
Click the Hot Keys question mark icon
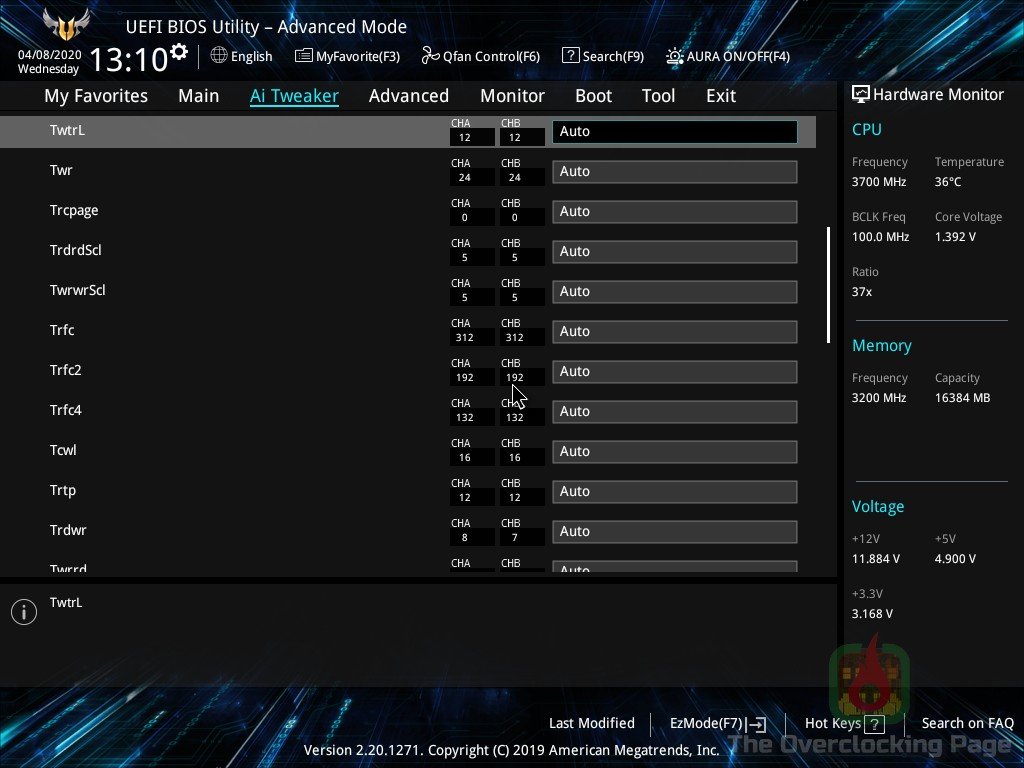875,724
